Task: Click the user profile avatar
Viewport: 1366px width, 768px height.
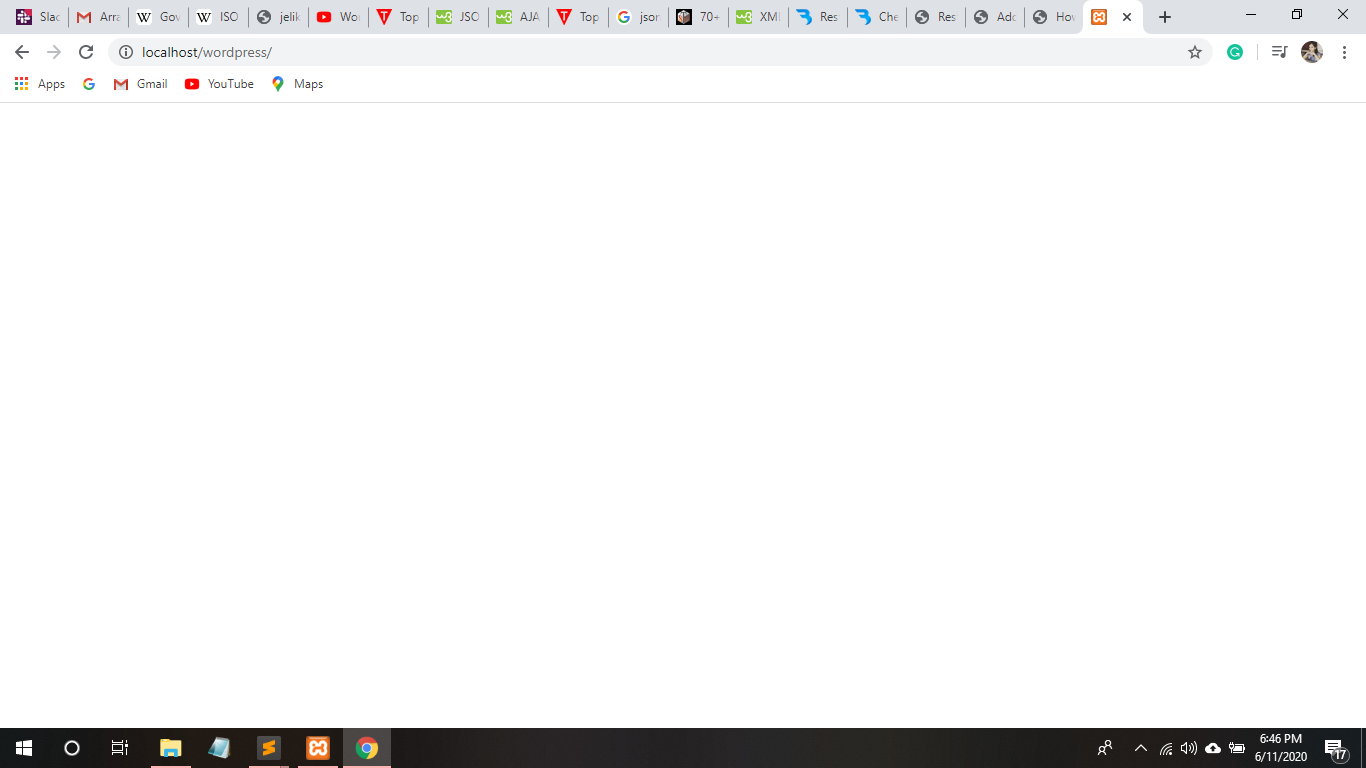Action: 1312,52
